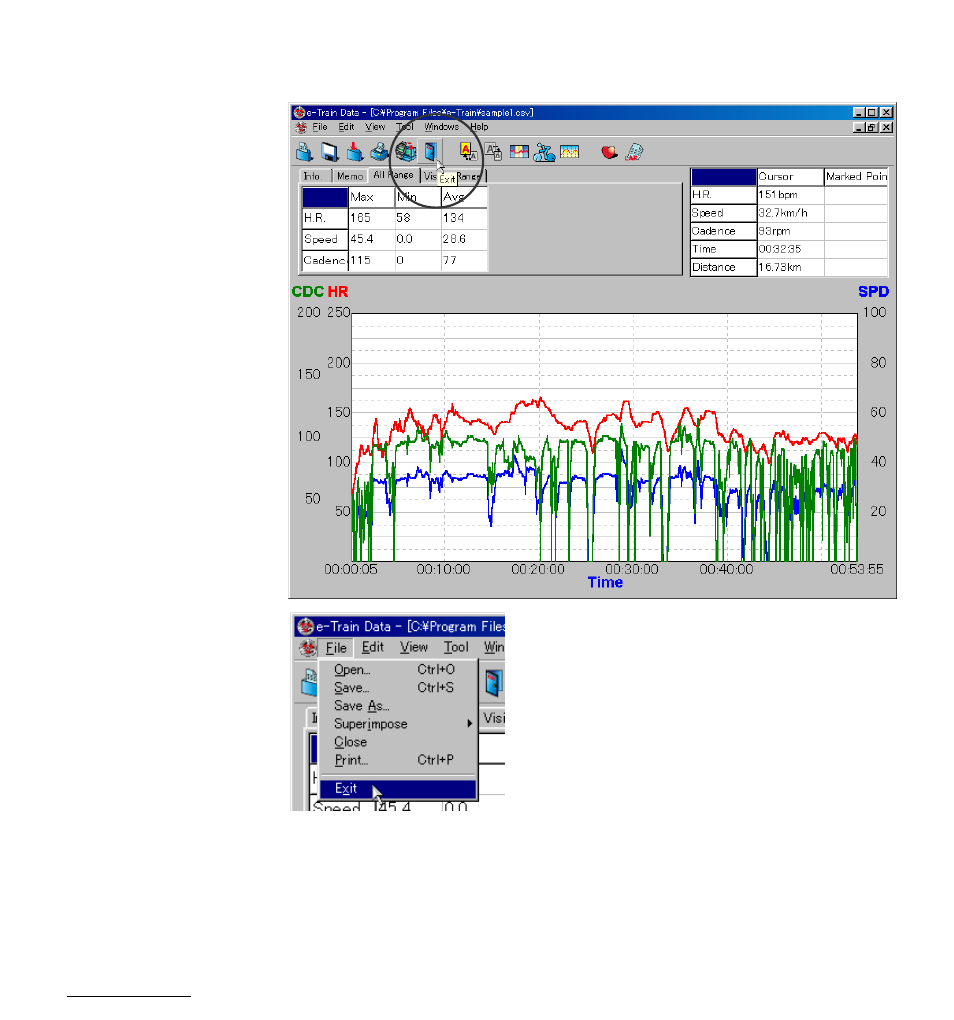Image resolution: width=954 pixels, height=1020 pixels.
Task: Open the Edit menu in lower screenshot
Action: pyautogui.click(x=373, y=648)
